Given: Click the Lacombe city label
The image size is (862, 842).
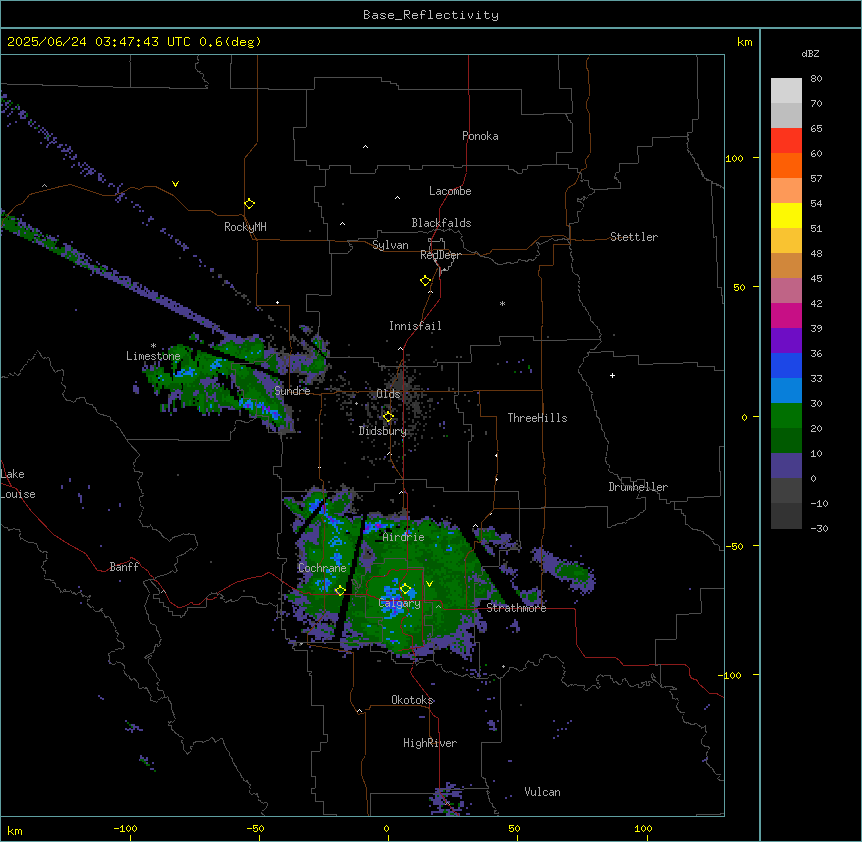Looking at the screenshot, I should pos(450,191).
